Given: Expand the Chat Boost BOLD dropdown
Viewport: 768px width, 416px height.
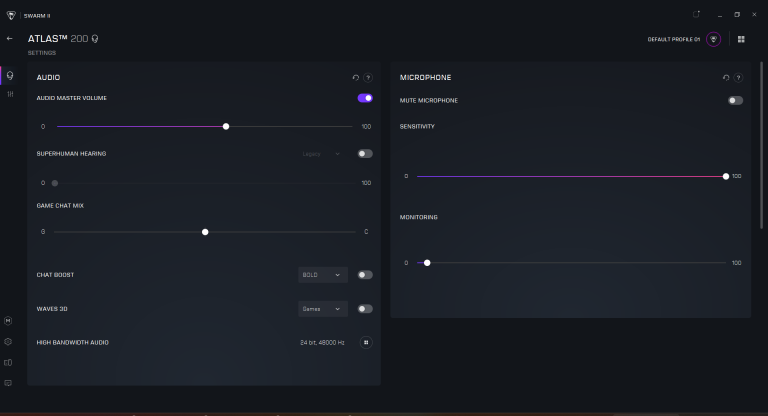Looking at the screenshot, I should 322,275.
